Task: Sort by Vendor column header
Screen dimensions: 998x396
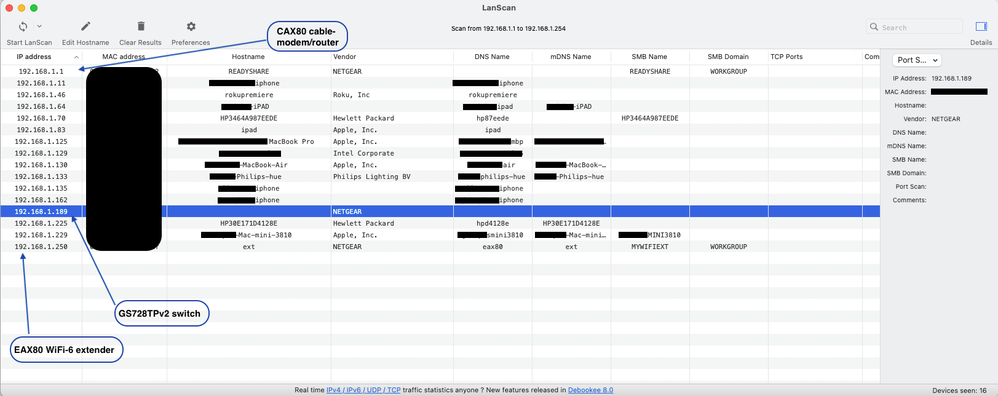Action: tap(391, 57)
